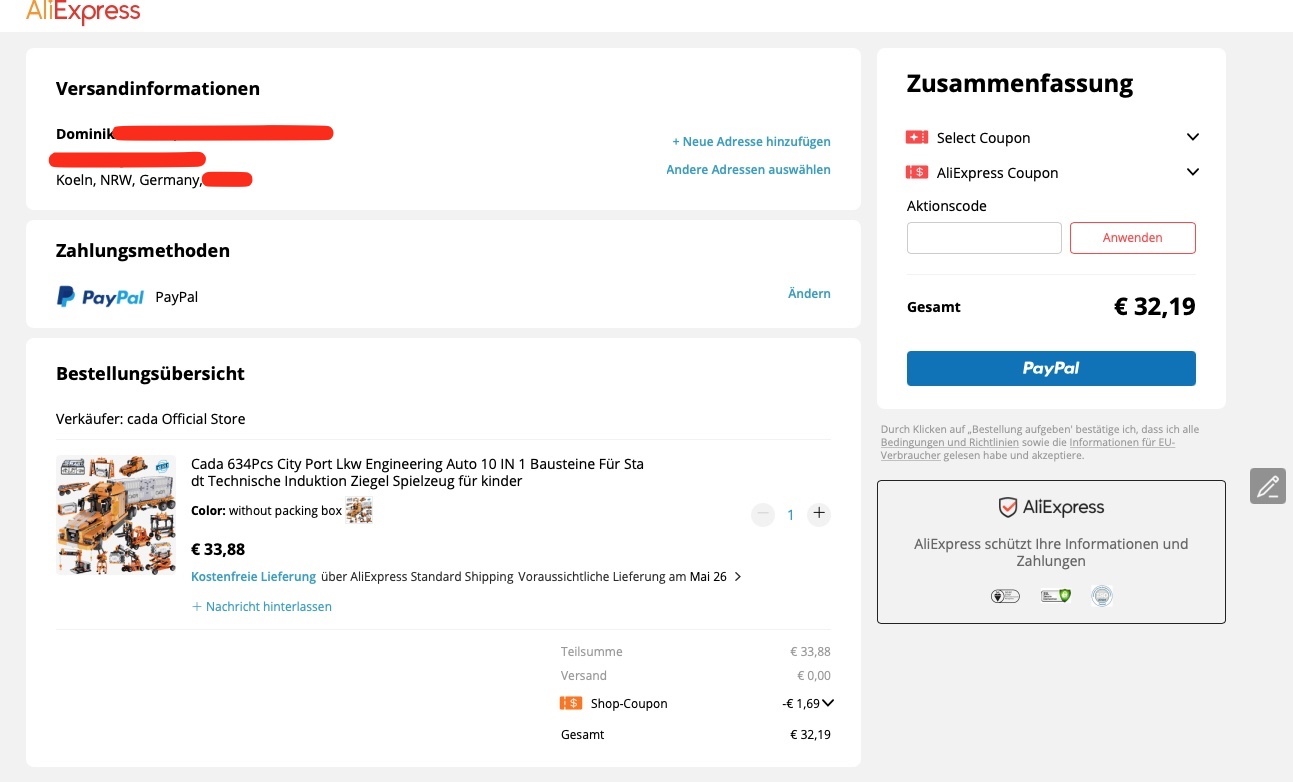Change payment method via Ändern
The height and width of the screenshot is (782, 1293).
809,294
